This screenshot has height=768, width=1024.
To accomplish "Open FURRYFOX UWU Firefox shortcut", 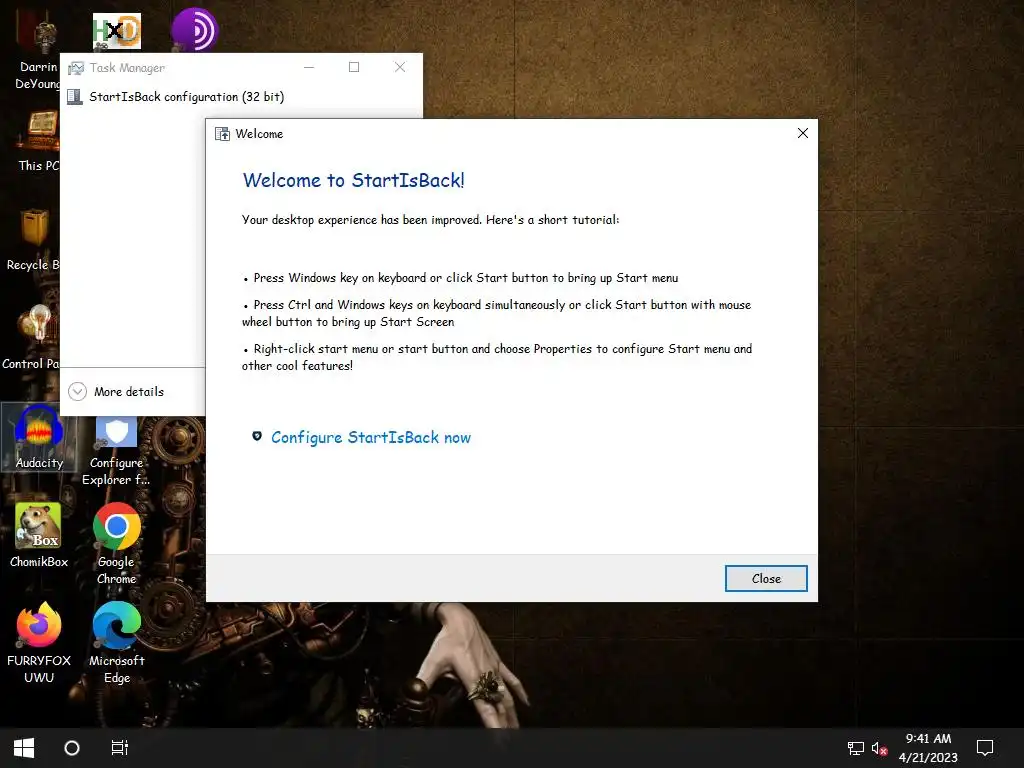I will [x=39, y=643].
